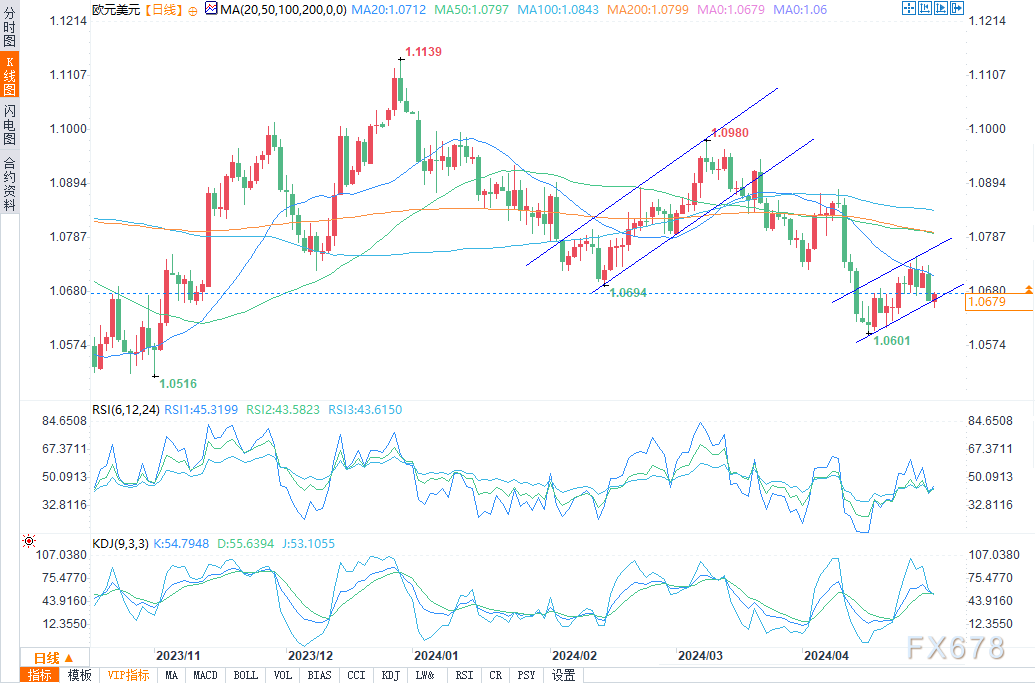Click the crosshair cursor icon at top right
Screen dimensions: 1035x683
[x=909, y=8]
